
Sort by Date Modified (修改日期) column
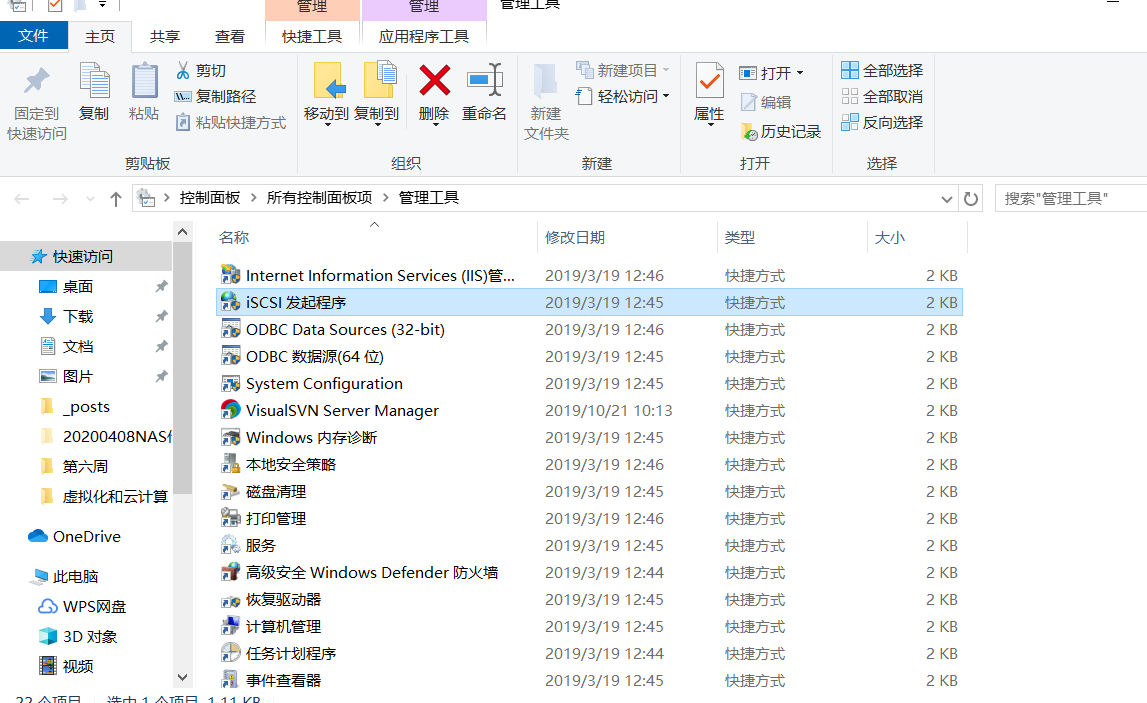pyautogui.click(x=575, y=238)
